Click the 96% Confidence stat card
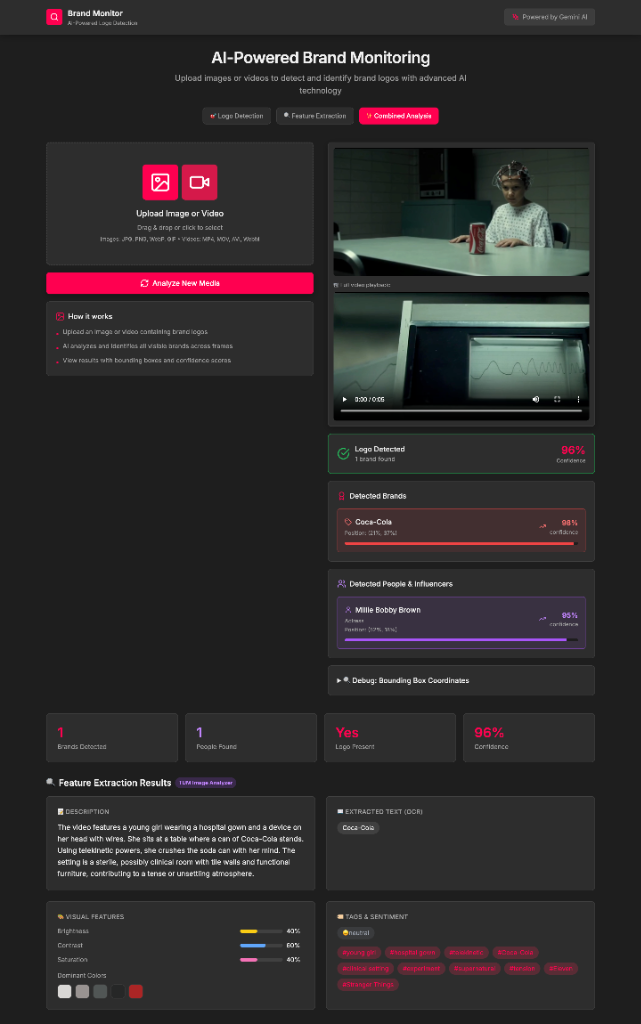The image size is (641, 1024). point(529,737)
